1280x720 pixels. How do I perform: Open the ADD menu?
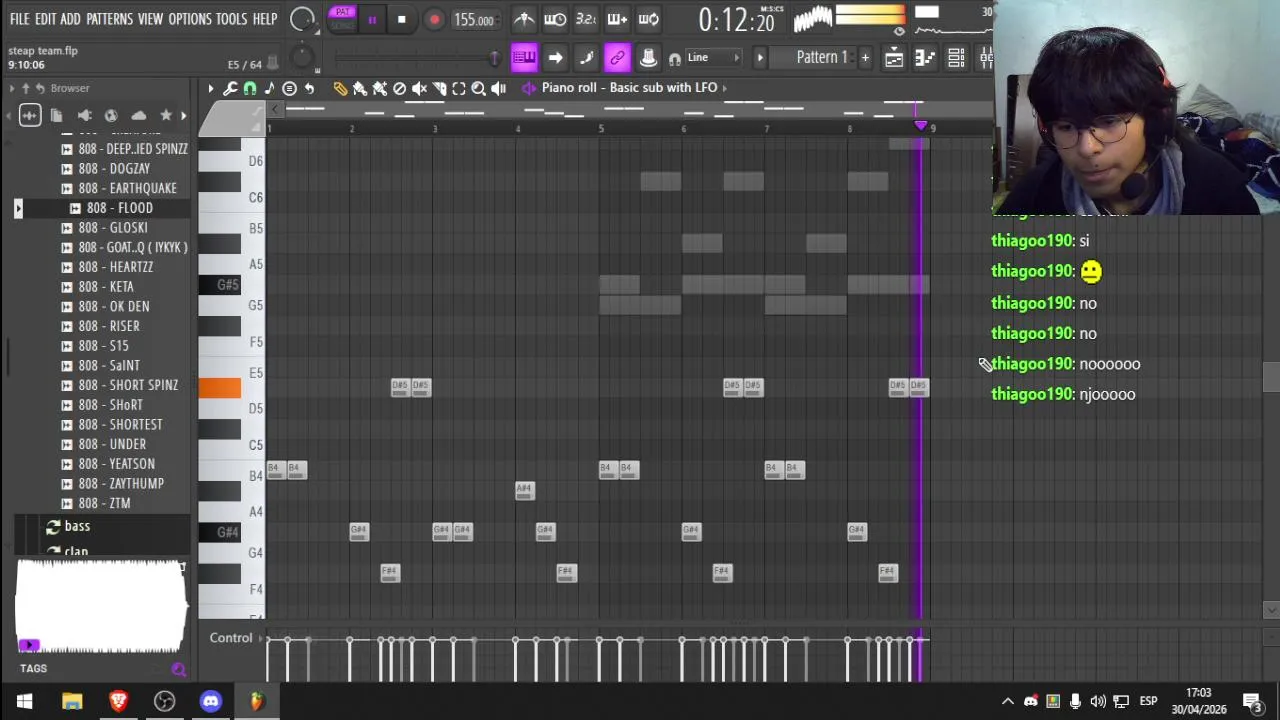click(70, 19)
